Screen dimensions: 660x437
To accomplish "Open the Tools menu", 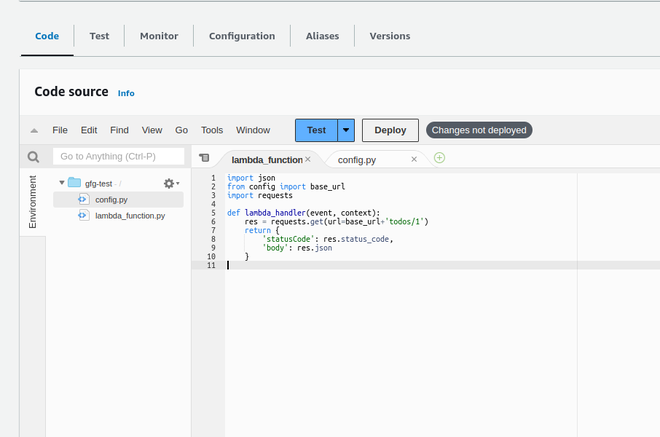I will (212, 130).
